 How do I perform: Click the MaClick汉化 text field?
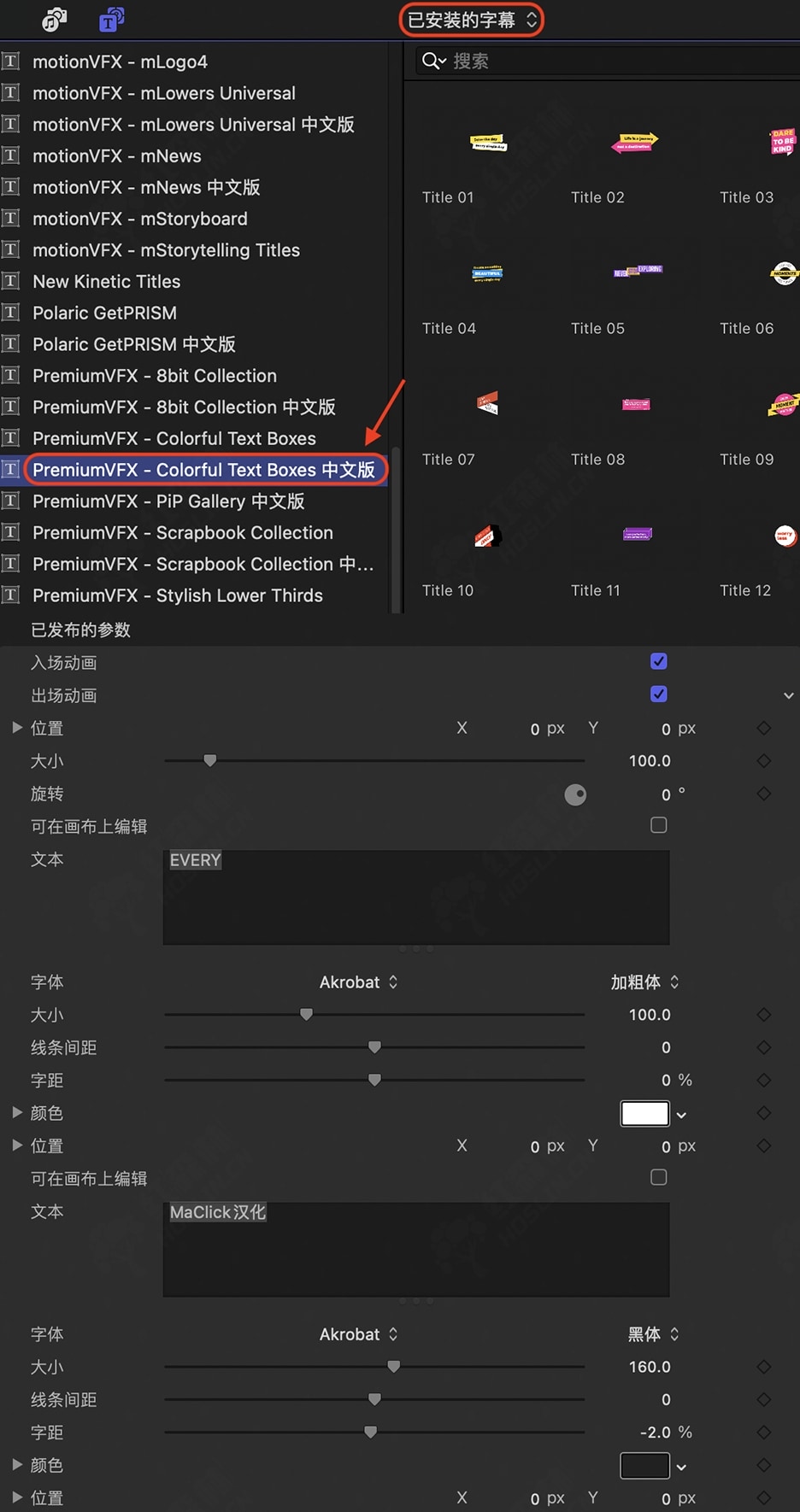pyautogui.click(x=416, y=1250)
